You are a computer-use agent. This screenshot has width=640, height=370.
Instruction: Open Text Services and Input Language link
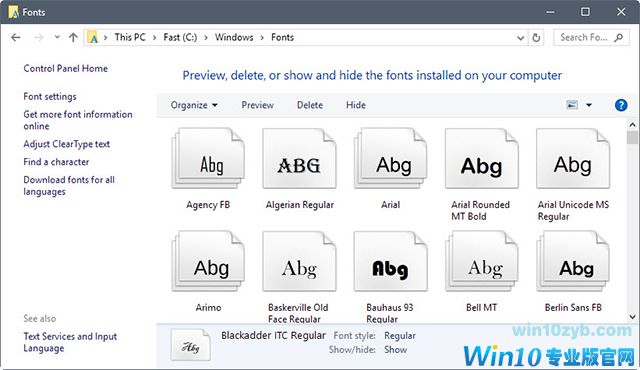coord(70,342)
